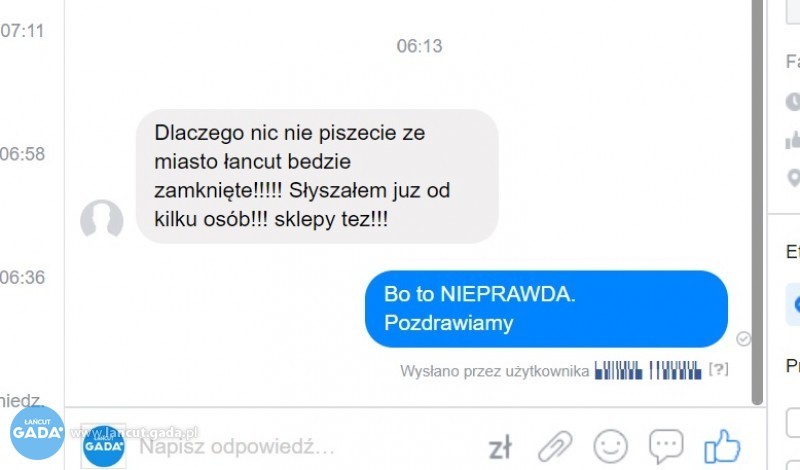Open the conversation timestamped 06:36
Screen dimensions: 800x470
pos(22,277)
